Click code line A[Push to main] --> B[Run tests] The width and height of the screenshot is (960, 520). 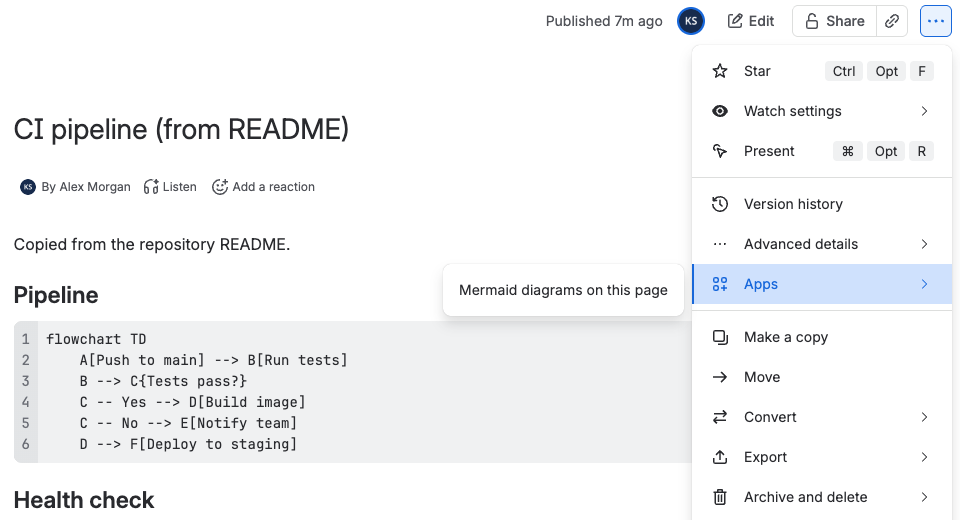pyautogui.click(x=213, y=360)
